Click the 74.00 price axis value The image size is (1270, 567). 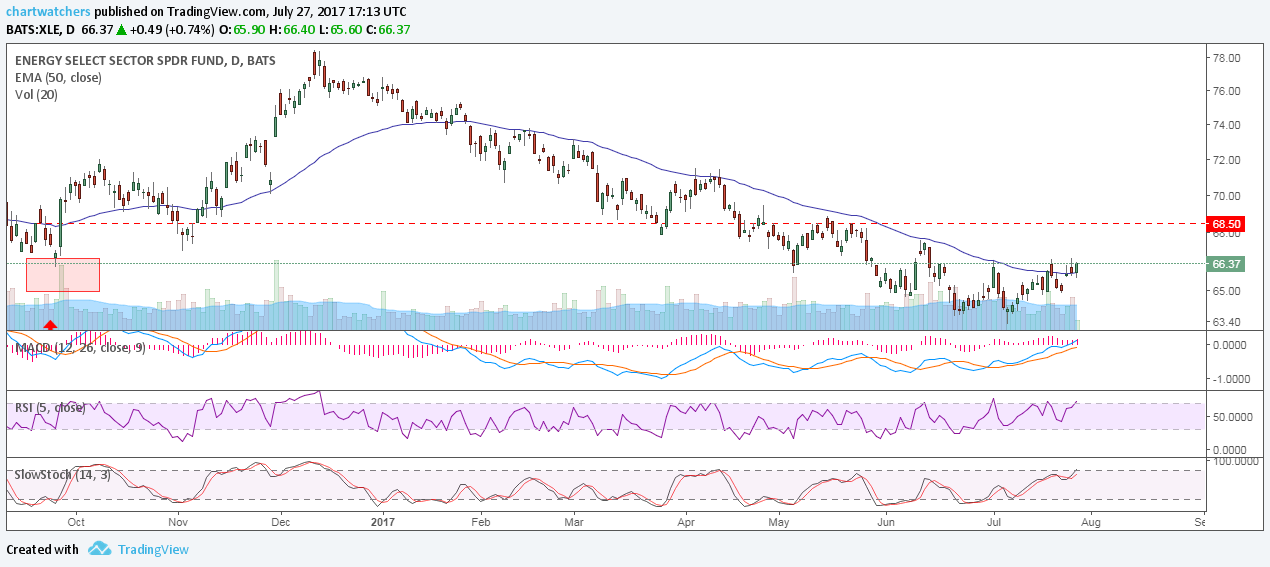(x=1226, y=125)
